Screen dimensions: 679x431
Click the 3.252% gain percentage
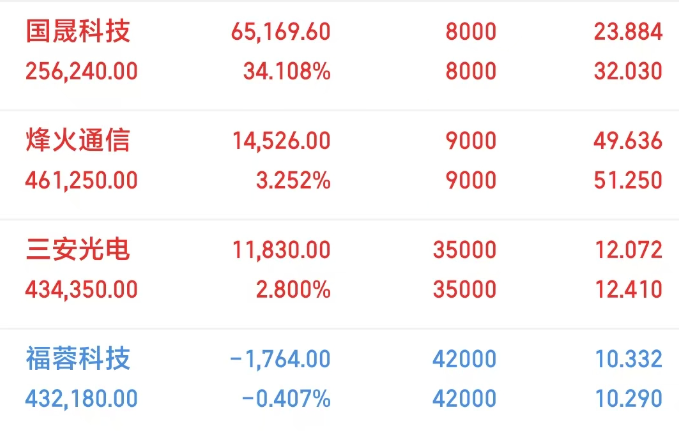[x=292, y=180]
